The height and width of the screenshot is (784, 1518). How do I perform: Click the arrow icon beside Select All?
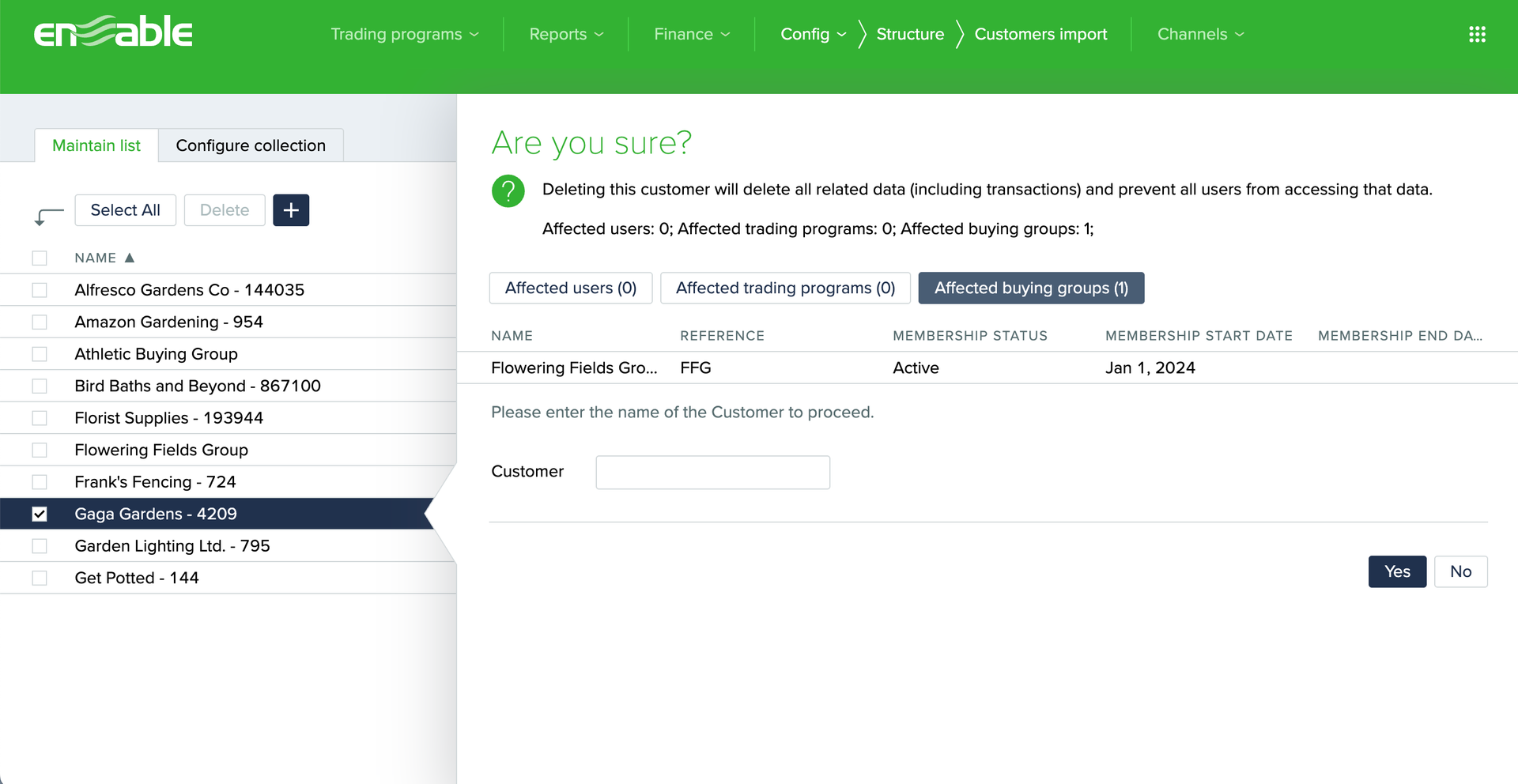click(49, 215)
